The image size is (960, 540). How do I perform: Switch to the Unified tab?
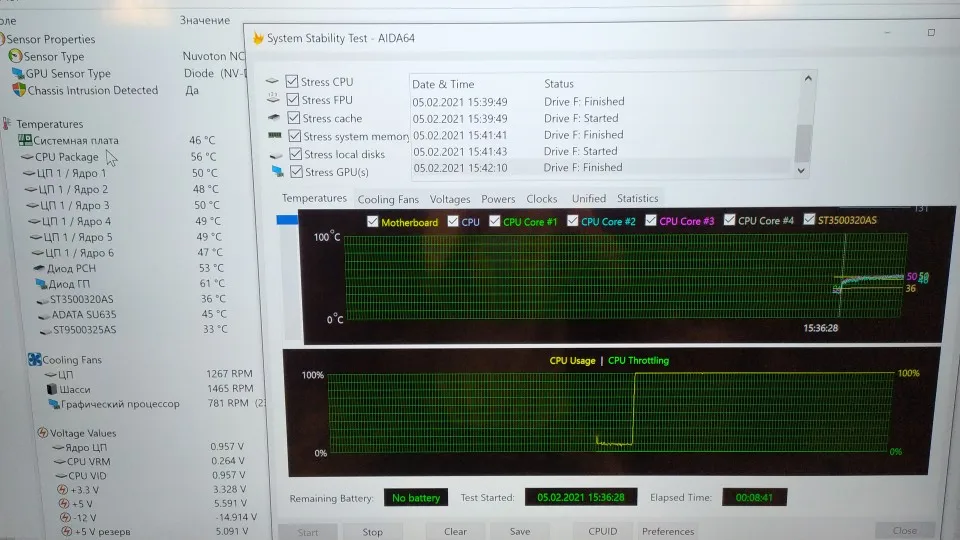pos(588,198)
